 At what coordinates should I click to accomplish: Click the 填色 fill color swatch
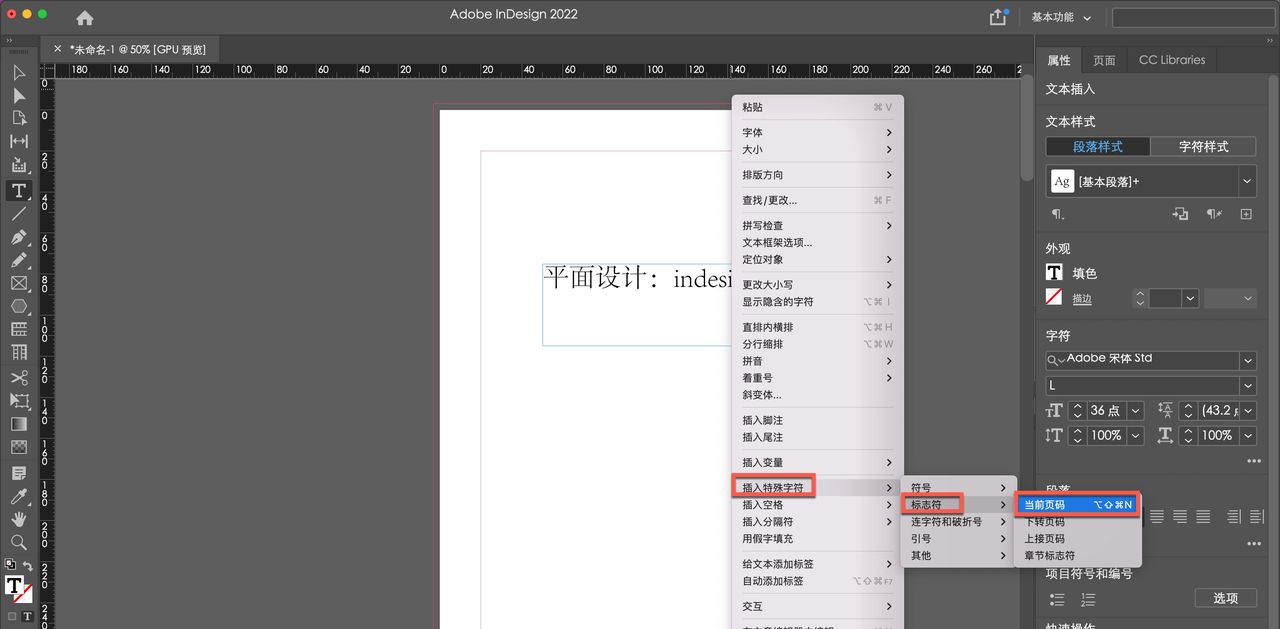coord(1054,272)
